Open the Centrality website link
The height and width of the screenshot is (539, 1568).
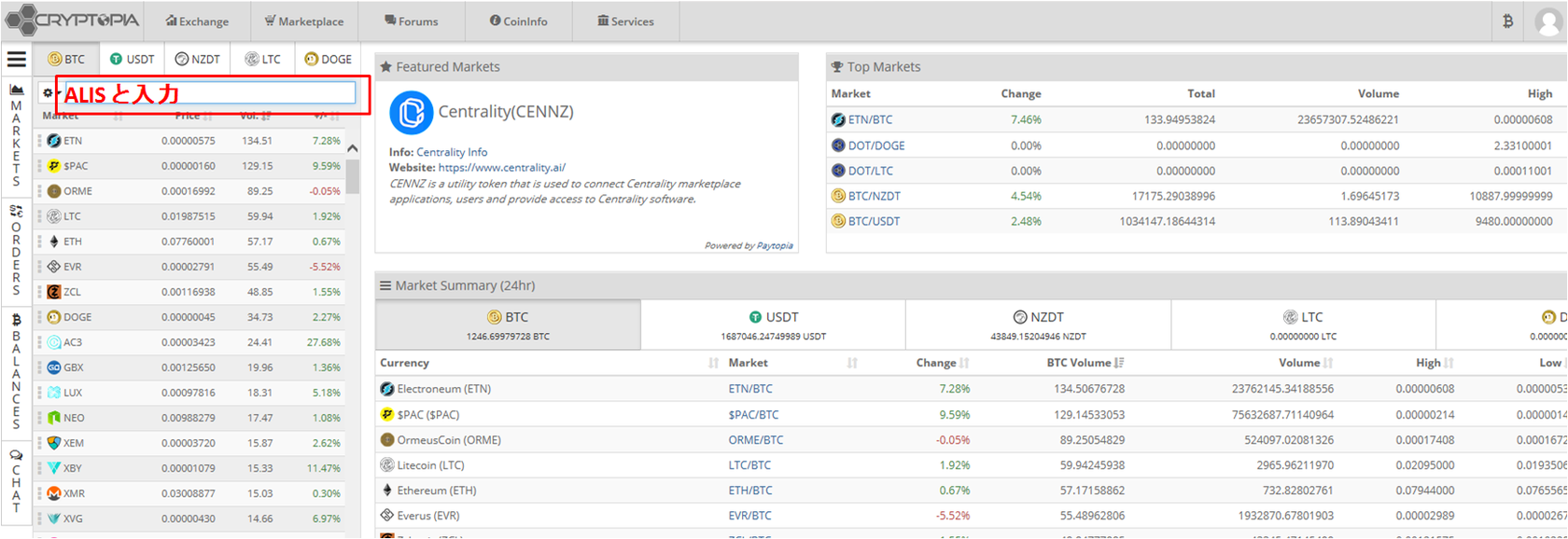click(x=501, y=168)
